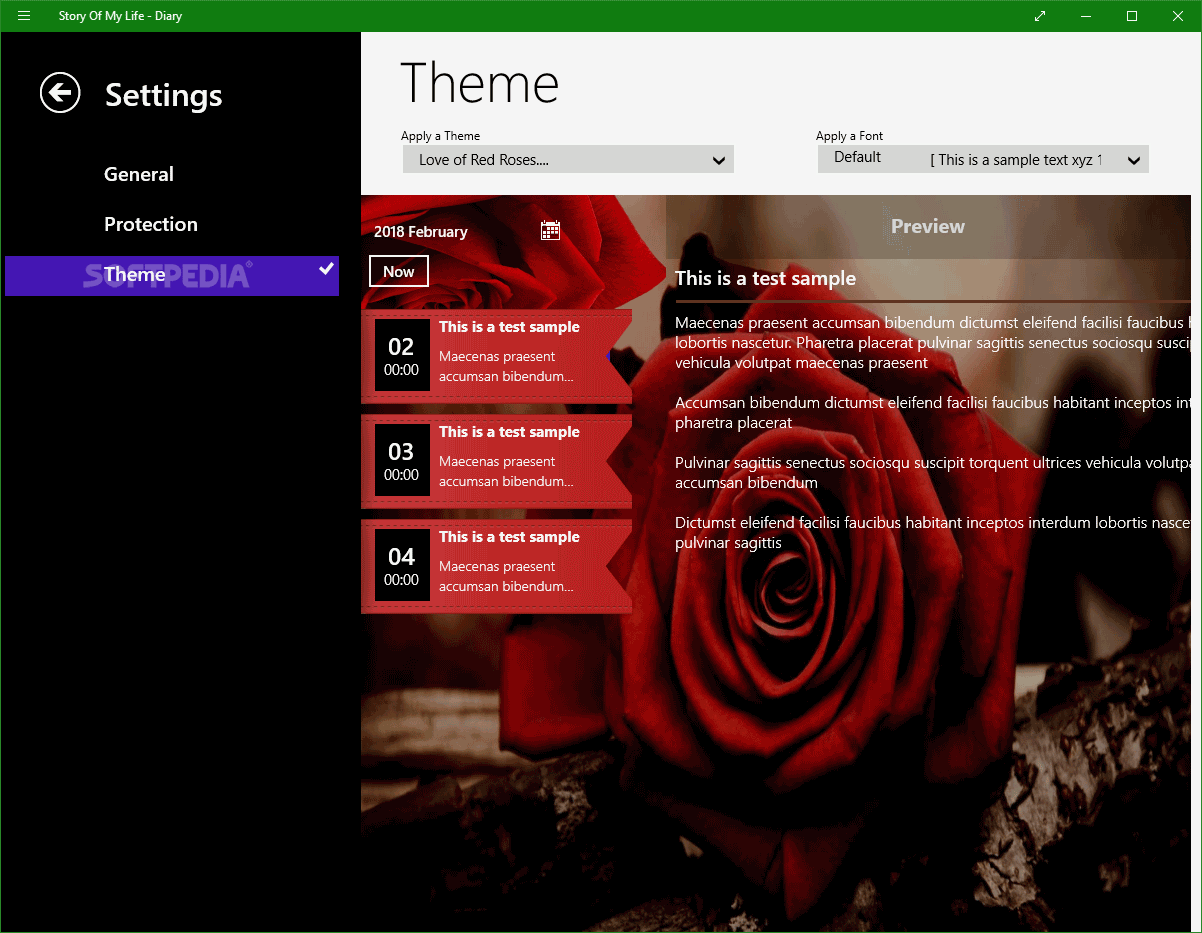The width and height of the screenshot is (1202, 933).
Task: Click the Preview header label
Action: (928, 226)
